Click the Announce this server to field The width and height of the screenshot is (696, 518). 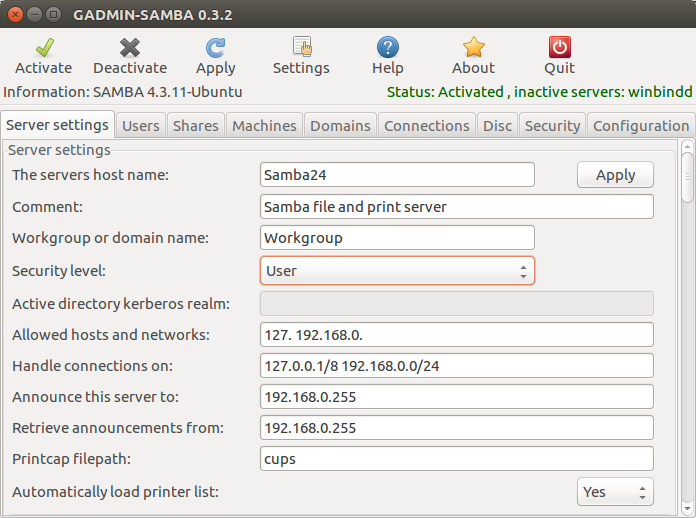coord(457,397)
